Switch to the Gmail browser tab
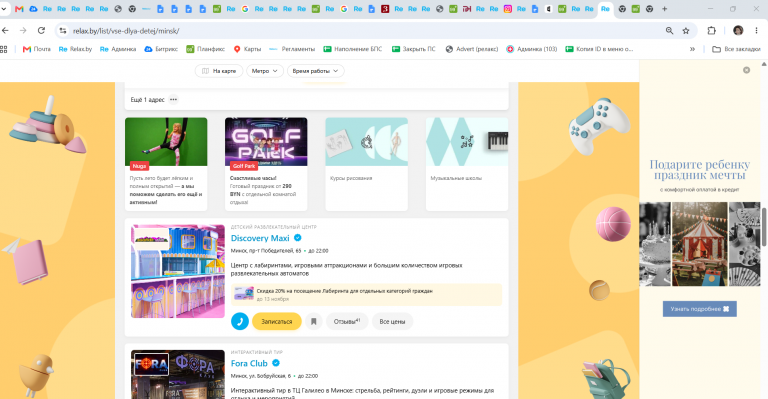Viewport: 768px width, 399px height. click(x=19, y=9)
